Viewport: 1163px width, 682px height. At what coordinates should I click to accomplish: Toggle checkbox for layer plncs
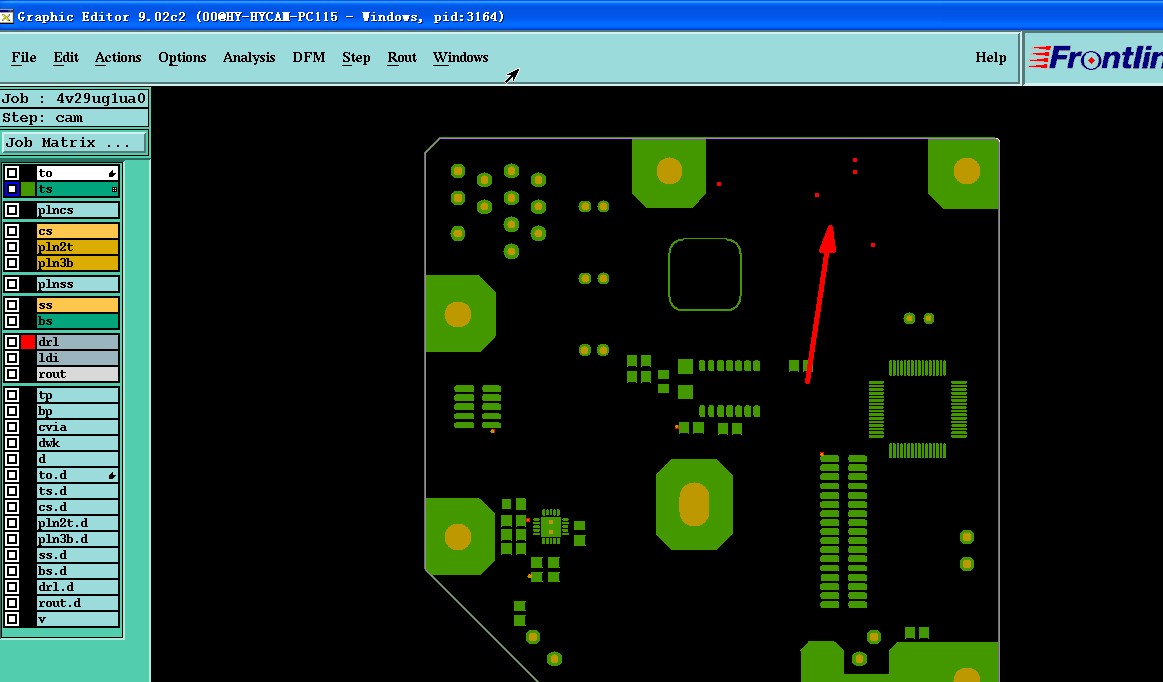[12, 210]
